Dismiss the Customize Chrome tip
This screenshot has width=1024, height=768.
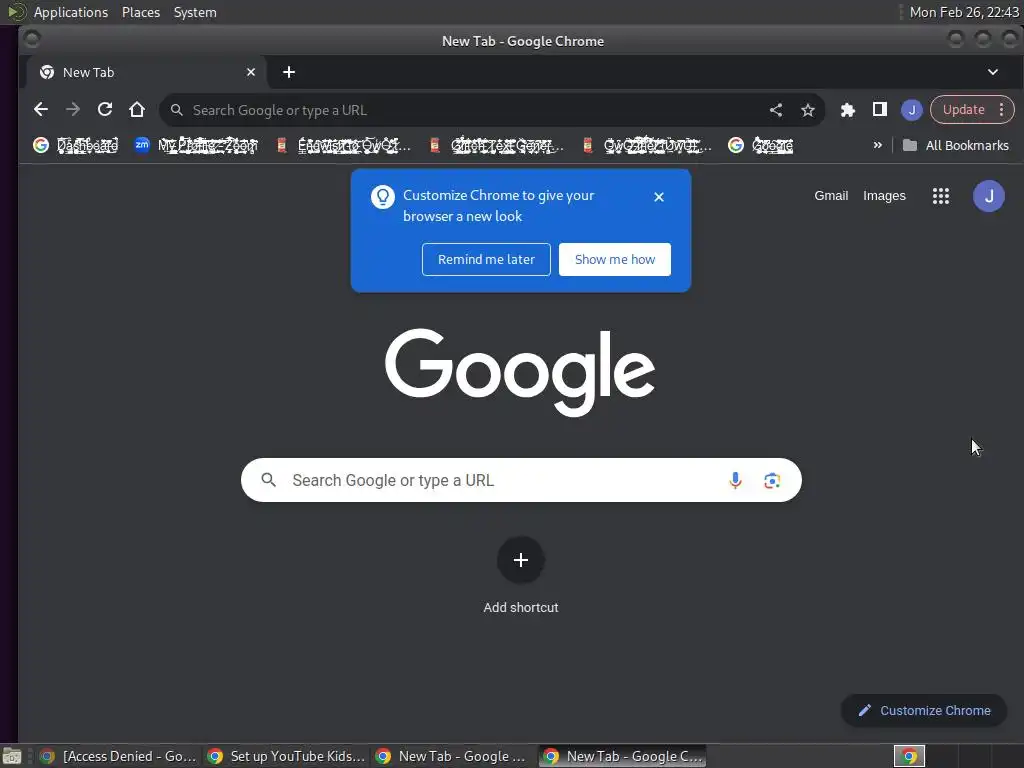658,197
